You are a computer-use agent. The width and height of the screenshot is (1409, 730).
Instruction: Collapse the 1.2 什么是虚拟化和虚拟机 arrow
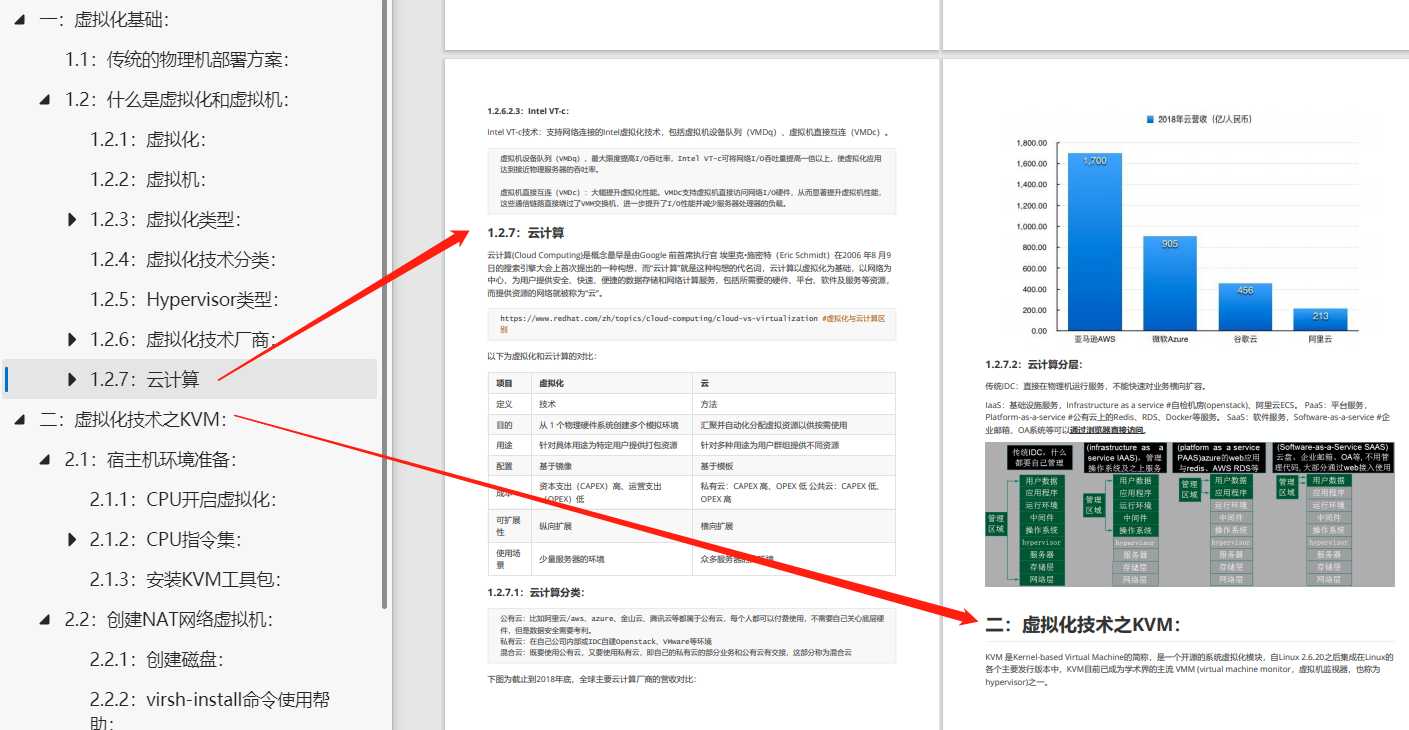(45, 100)
